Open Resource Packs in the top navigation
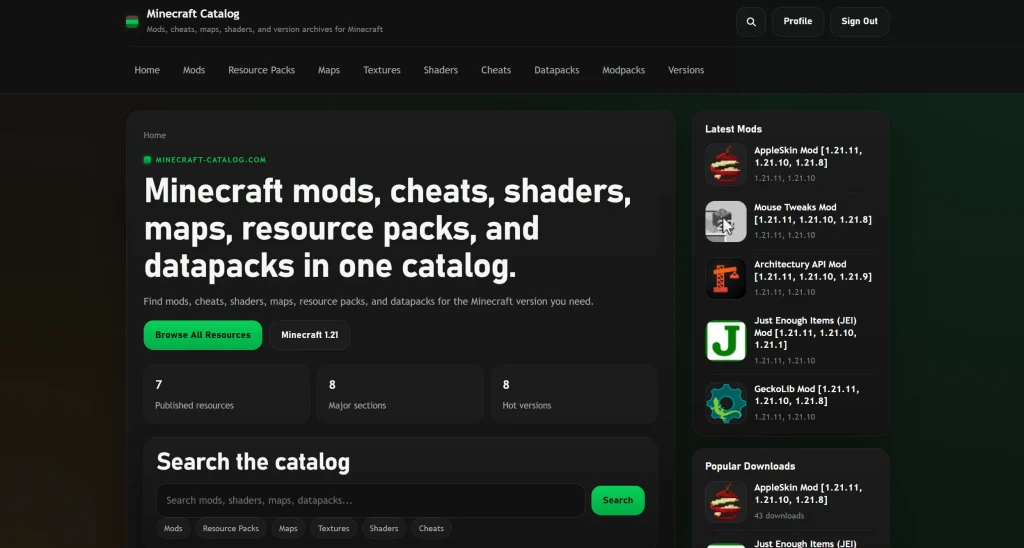 [x=261, y=70]
